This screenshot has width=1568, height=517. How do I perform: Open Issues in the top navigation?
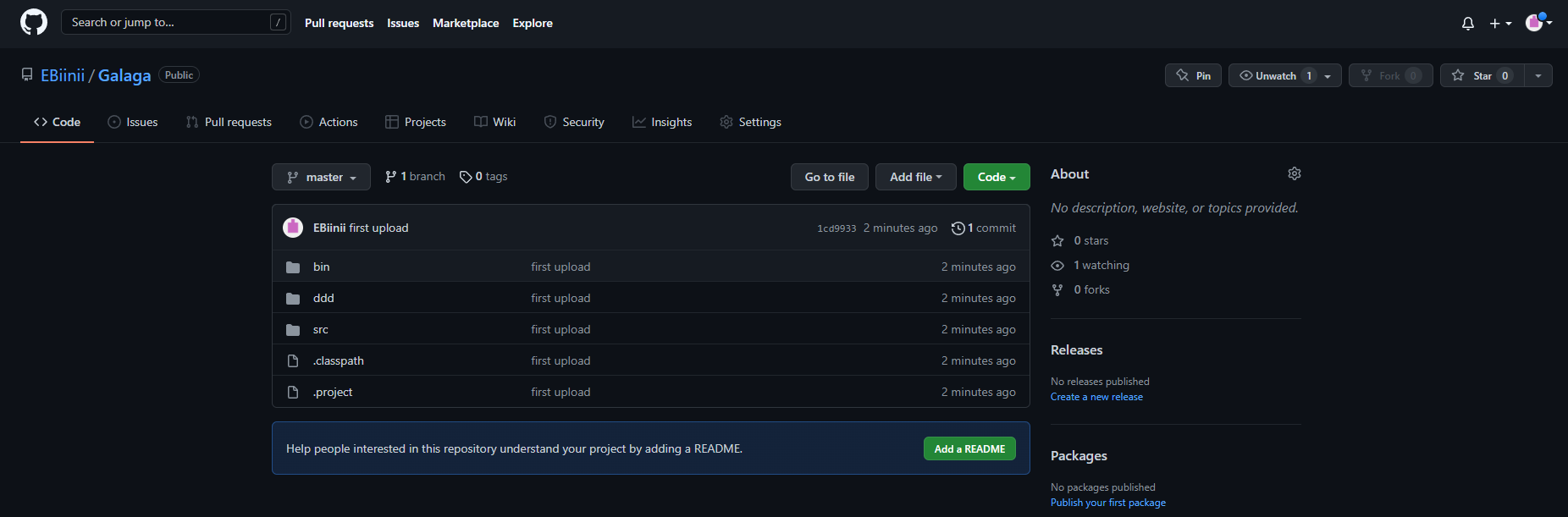point(403,23)
